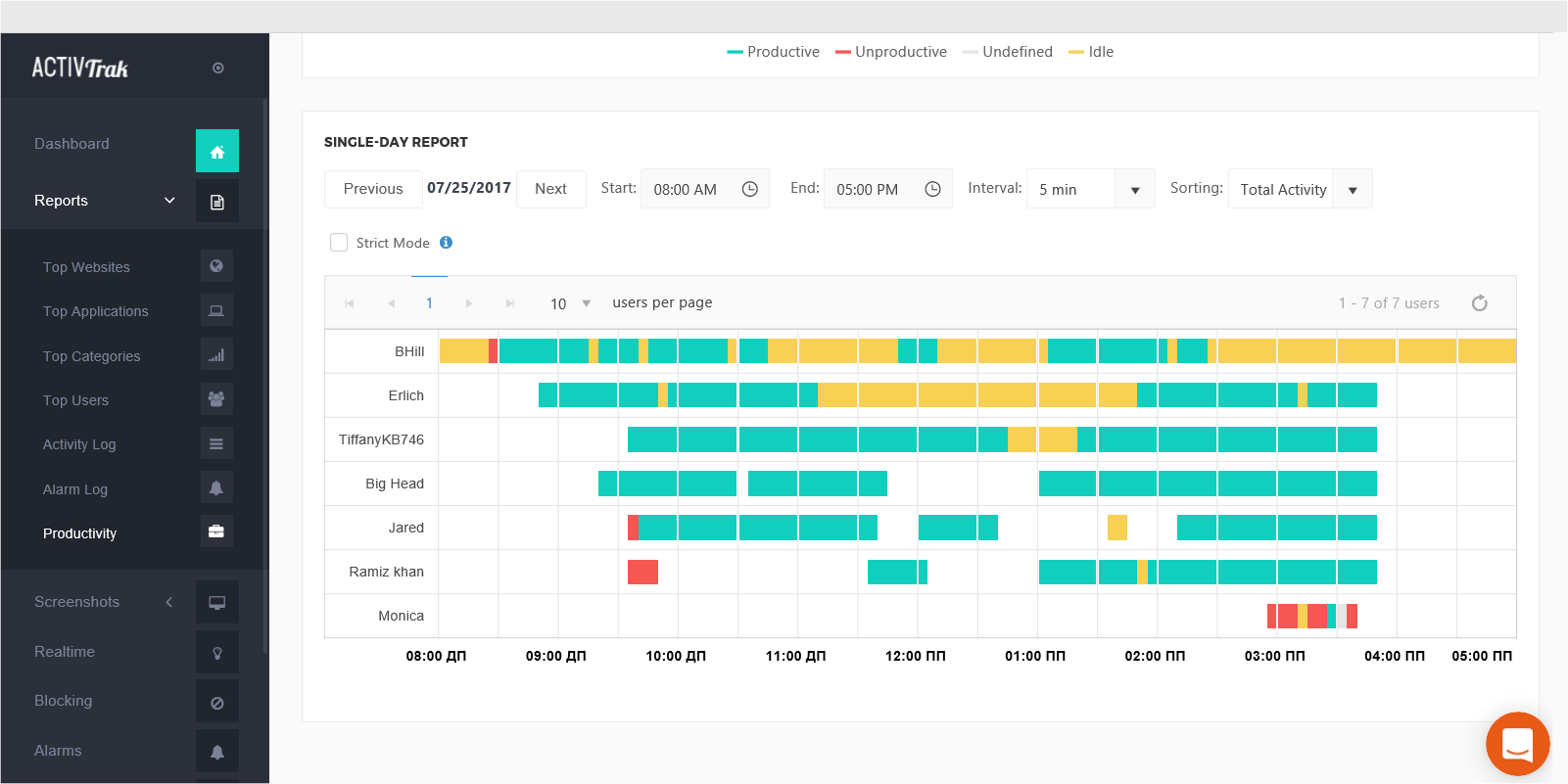
Task: Click the Realtime lightbulb icon
Action: tap(217, 653)
